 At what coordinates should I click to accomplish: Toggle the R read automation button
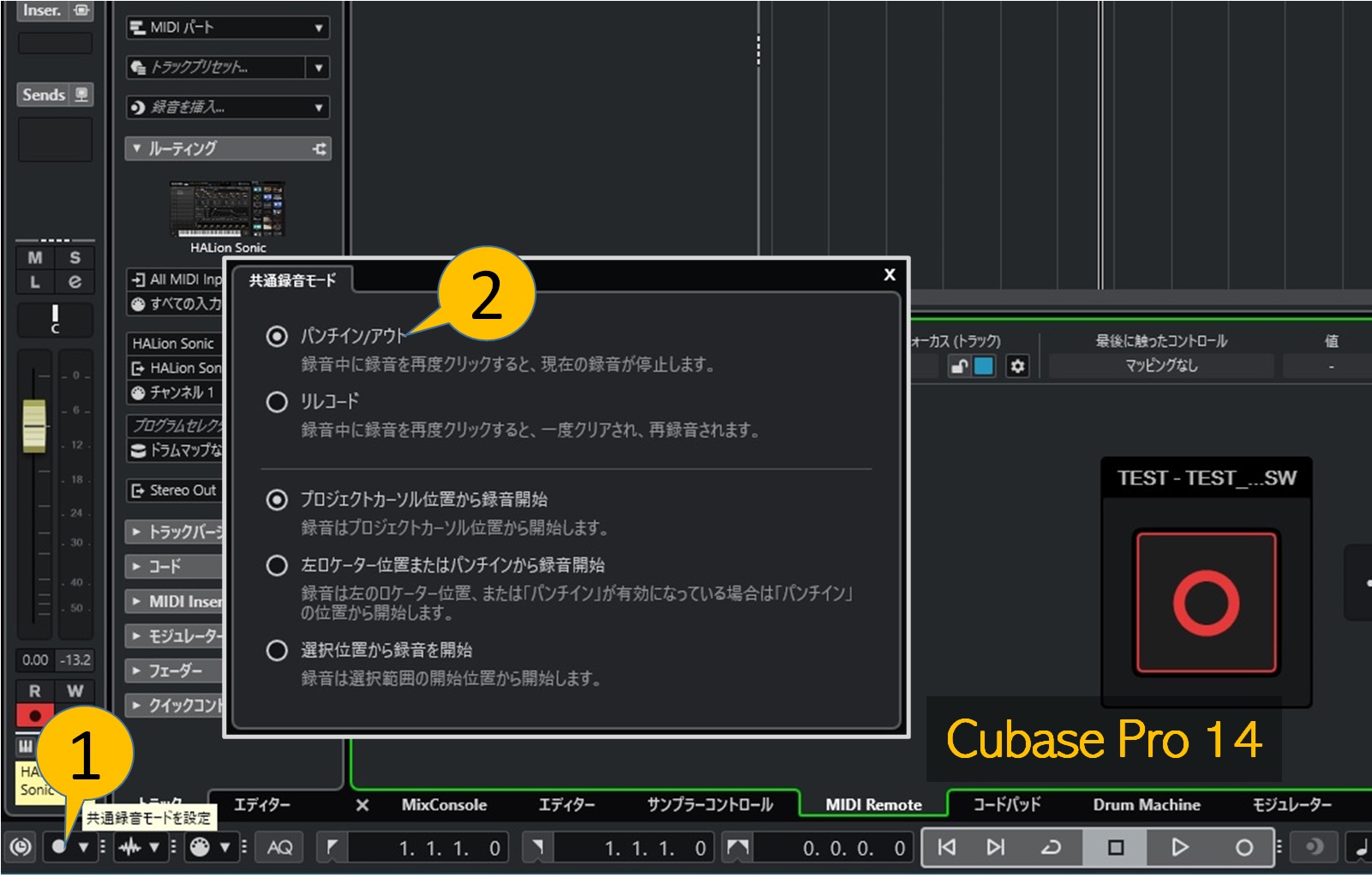[x=35, y=691]
